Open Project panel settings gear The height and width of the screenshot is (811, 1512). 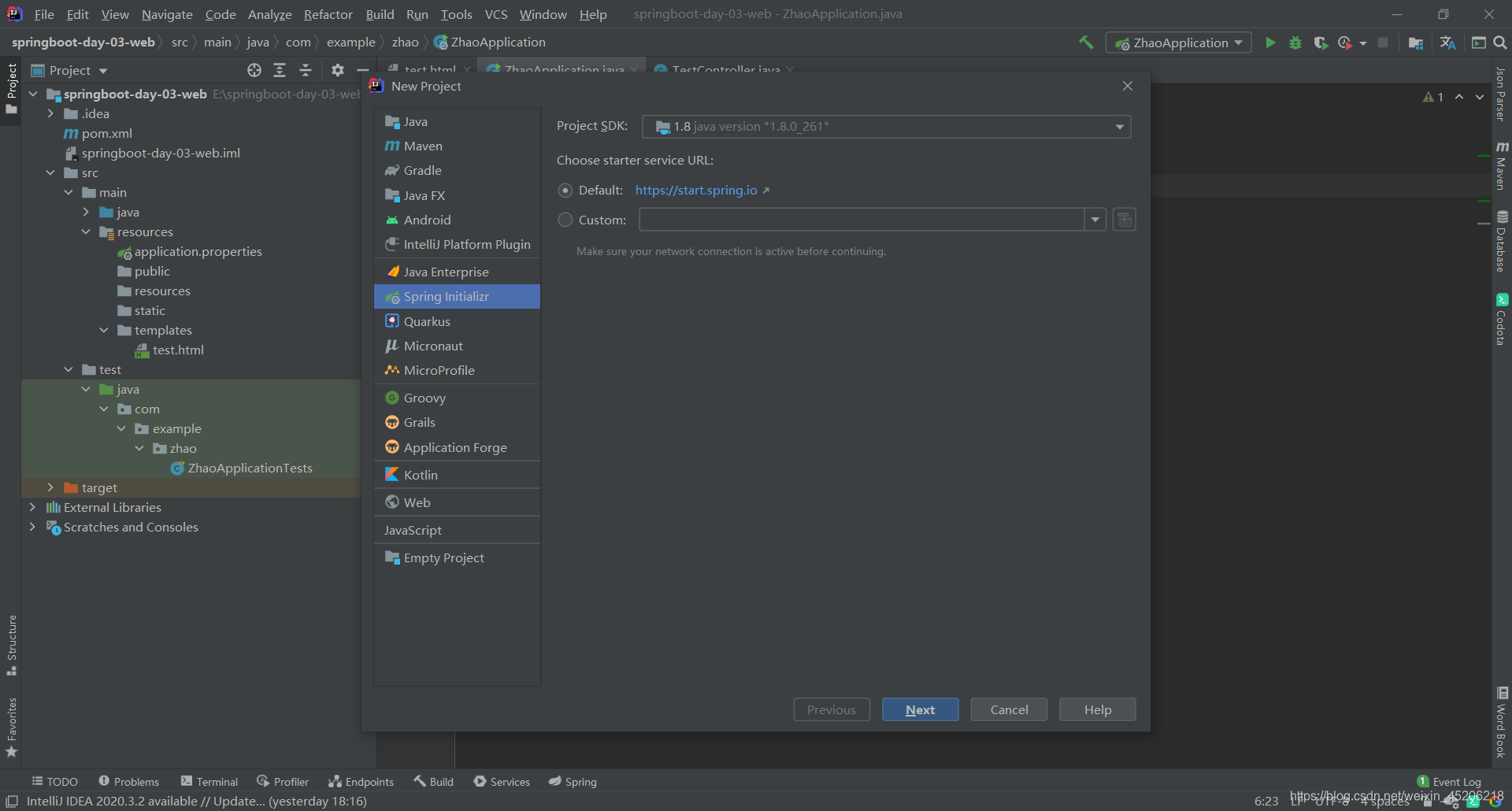point(338,70)
